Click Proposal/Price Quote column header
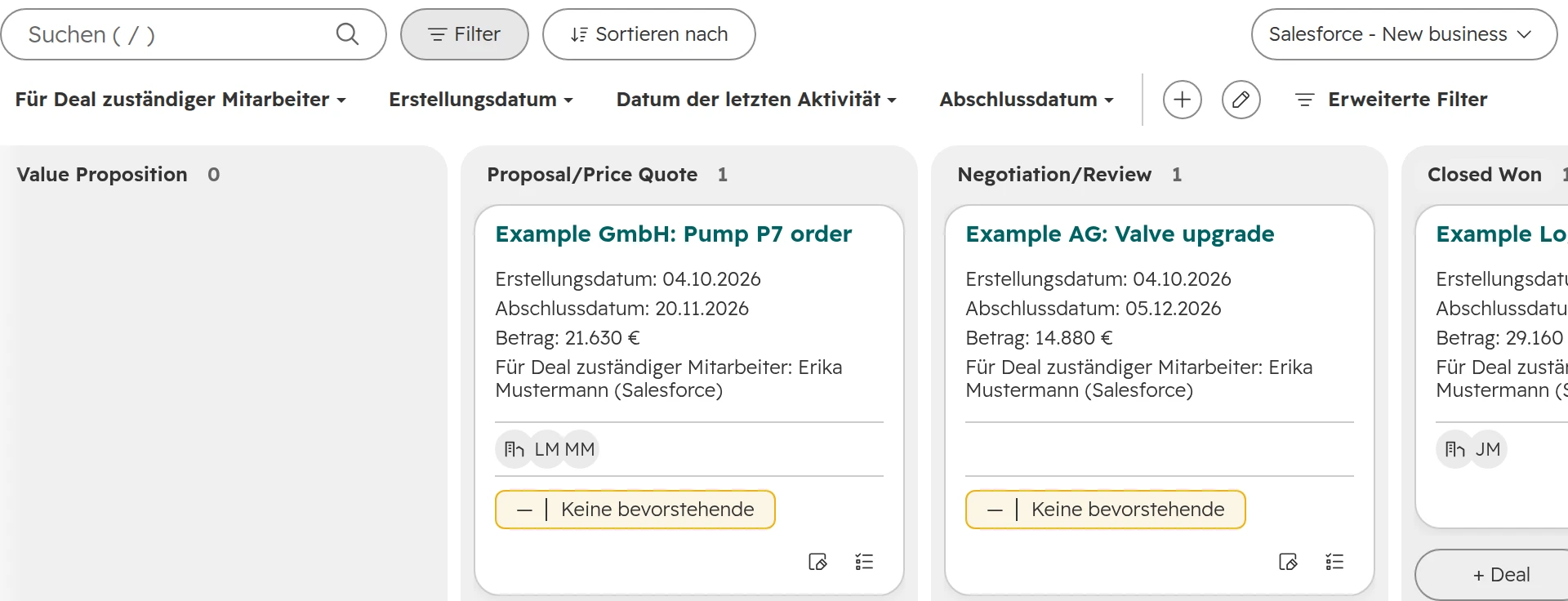The height and width of the screenshot is (601, 1568). pos(592,175)
